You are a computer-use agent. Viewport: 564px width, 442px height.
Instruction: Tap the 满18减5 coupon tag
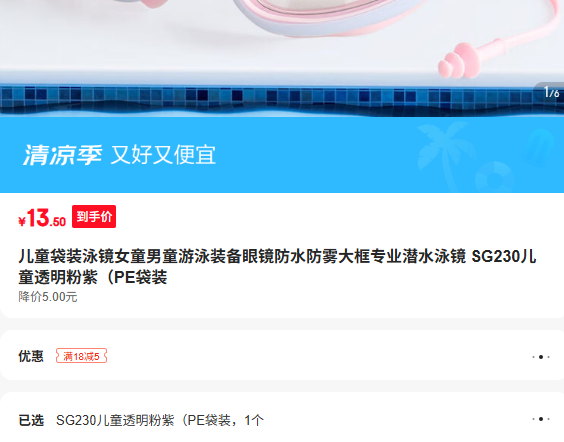(x=81, y=356)
